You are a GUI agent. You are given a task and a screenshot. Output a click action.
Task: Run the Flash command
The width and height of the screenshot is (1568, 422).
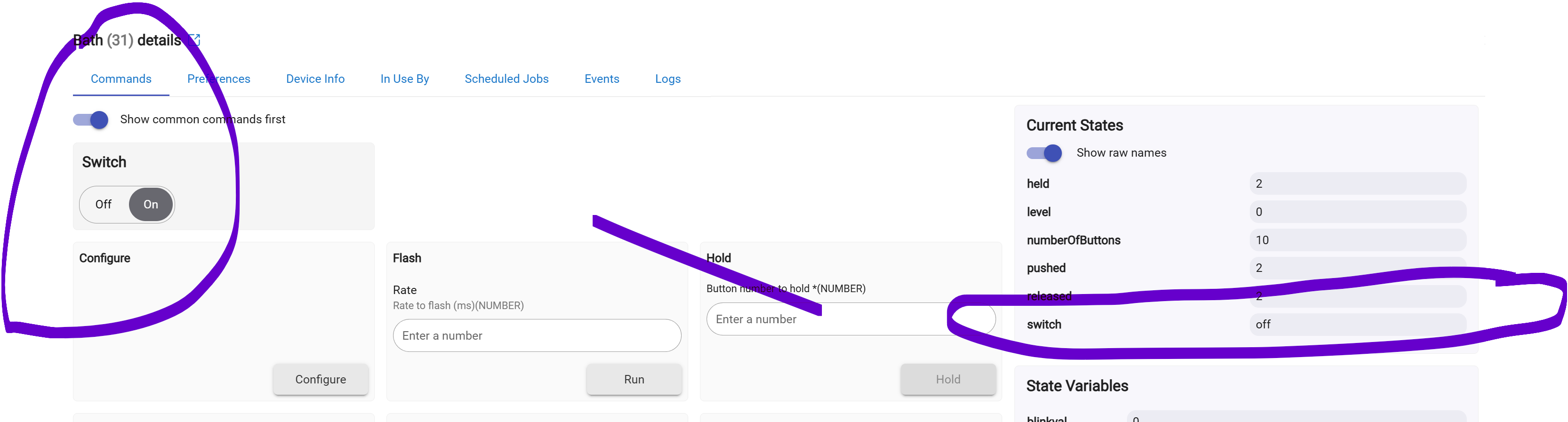click(634, 380)
